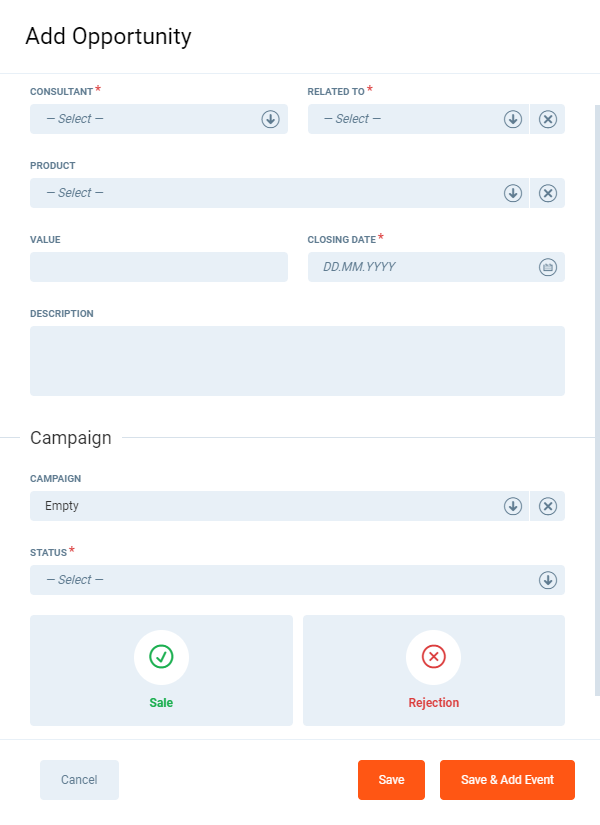600x825 pixels.
Task: Clear the Campaign field selection
Action: (x=548, y=506)
